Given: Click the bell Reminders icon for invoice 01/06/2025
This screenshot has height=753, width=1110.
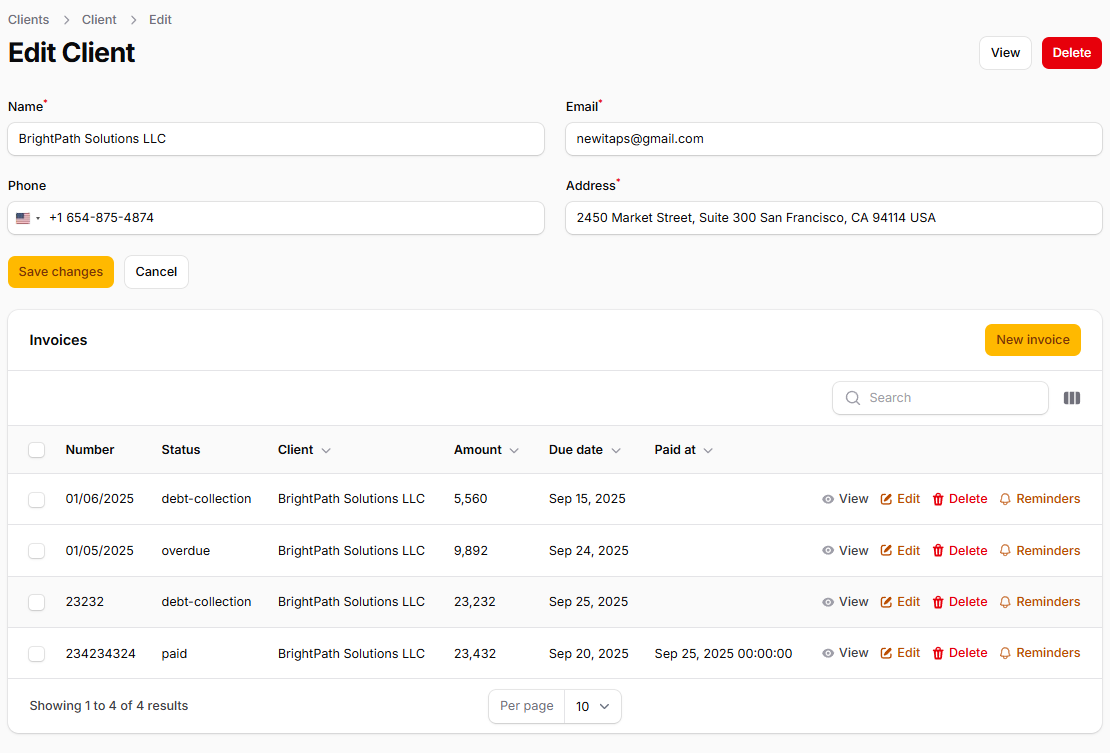Looking at the screenshot, I should [x=1006, y=499].
